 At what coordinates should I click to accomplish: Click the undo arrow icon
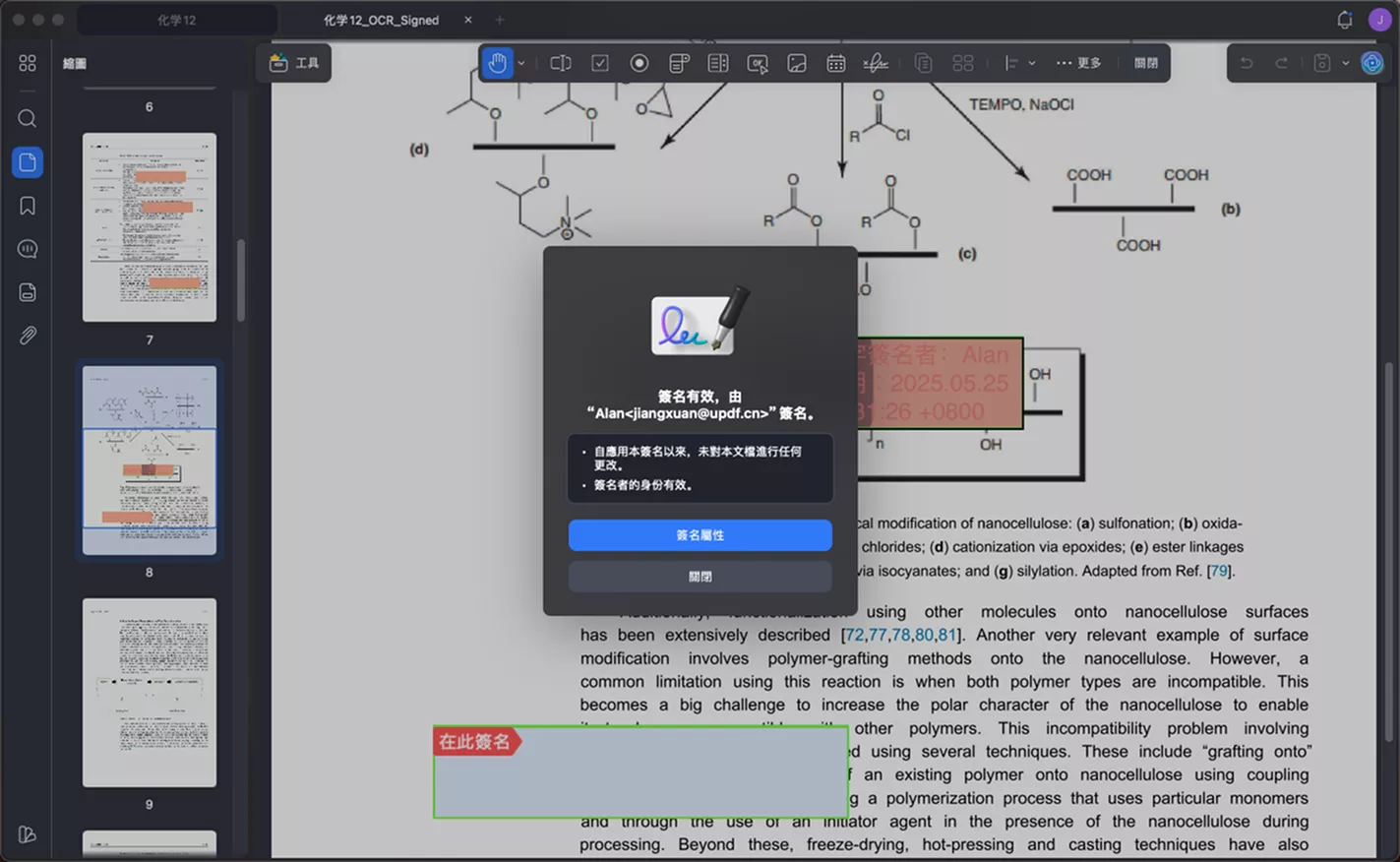(x=1247, y=63)
